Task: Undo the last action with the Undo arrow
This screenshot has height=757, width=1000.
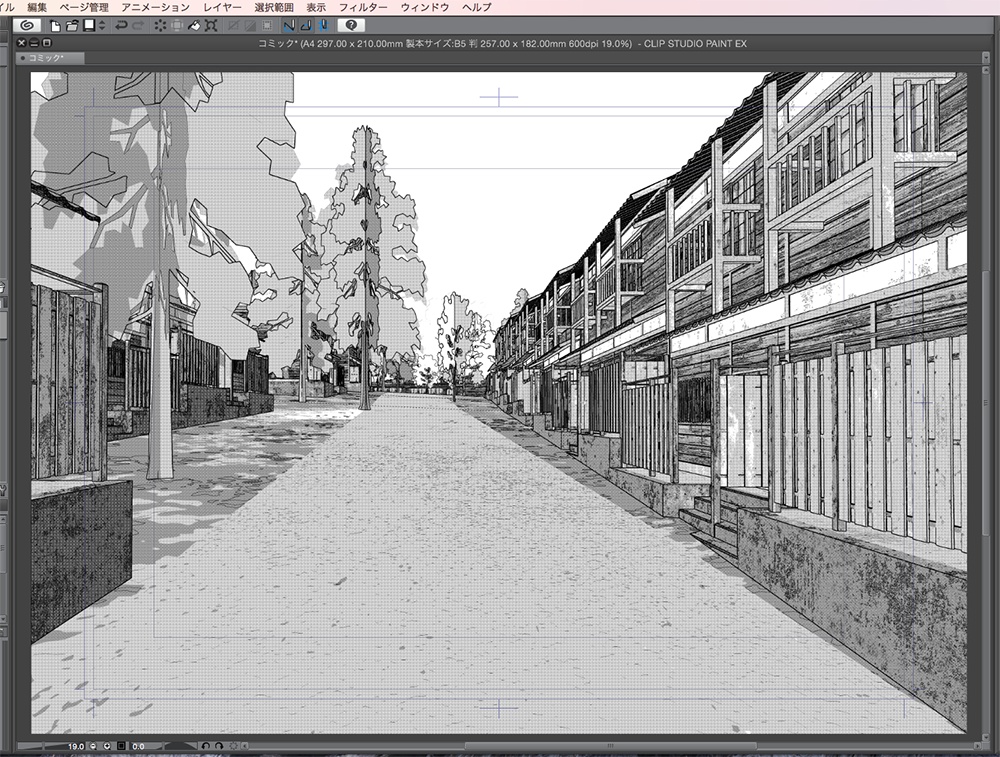Action: 120,28
